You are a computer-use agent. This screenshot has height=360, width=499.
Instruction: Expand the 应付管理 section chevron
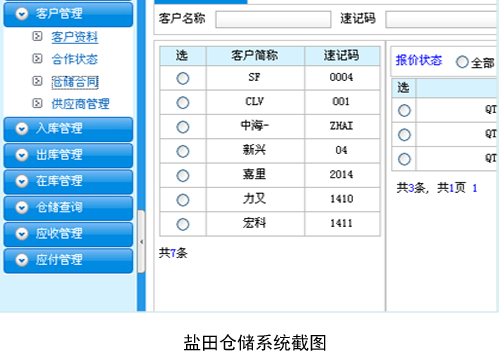tap(22, 260)
